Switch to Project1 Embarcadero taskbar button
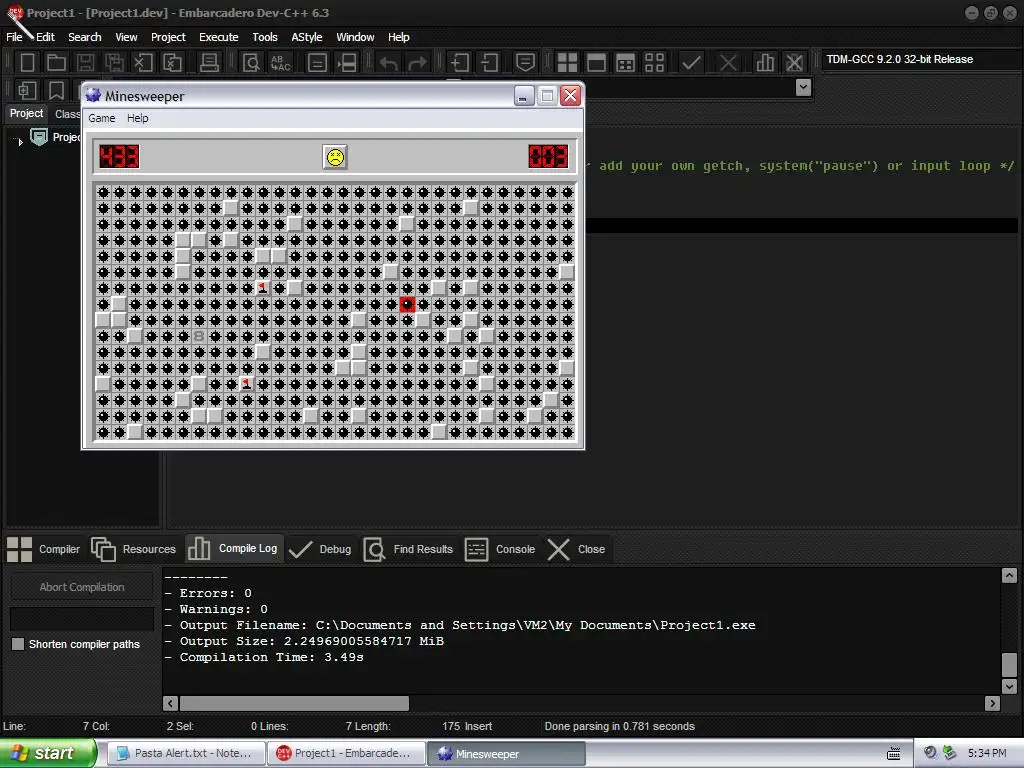 346,753
